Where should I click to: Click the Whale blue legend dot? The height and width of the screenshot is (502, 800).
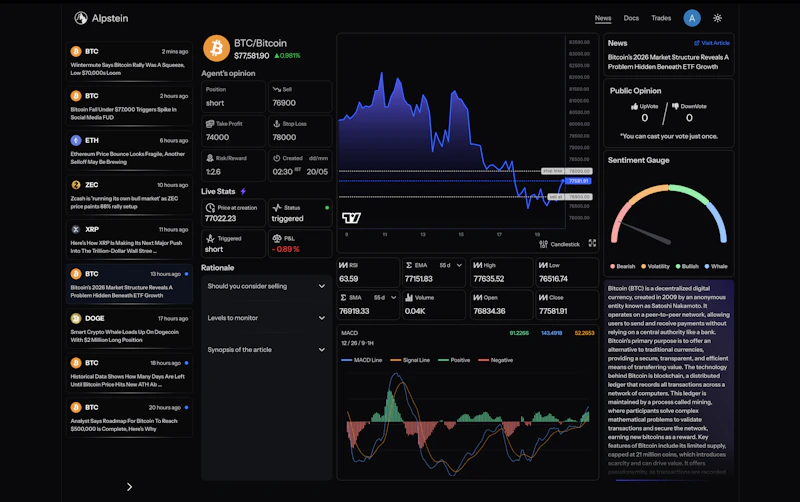click(x=707, y=266)
